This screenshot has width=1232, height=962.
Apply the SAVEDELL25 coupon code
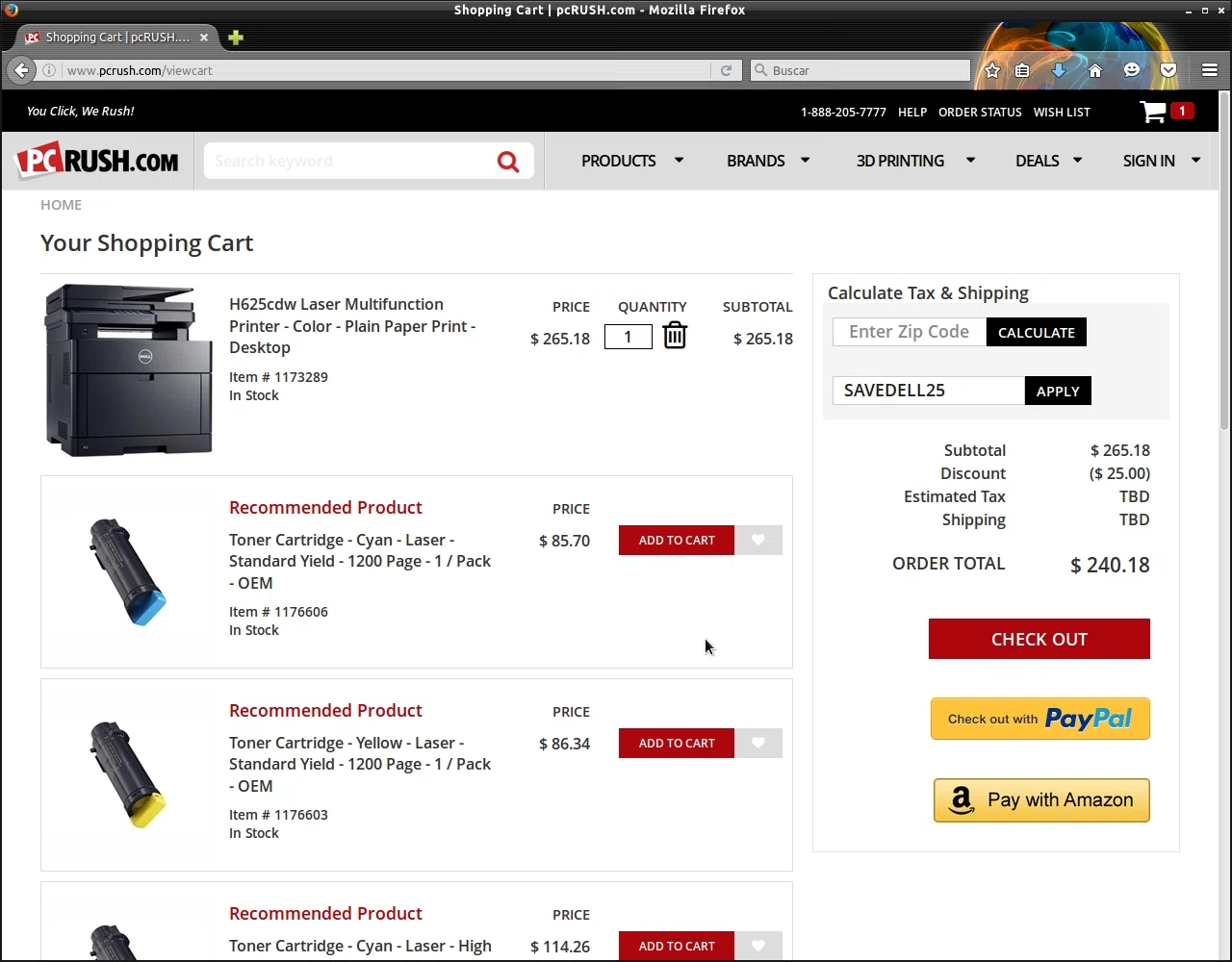coord(1058,391)
